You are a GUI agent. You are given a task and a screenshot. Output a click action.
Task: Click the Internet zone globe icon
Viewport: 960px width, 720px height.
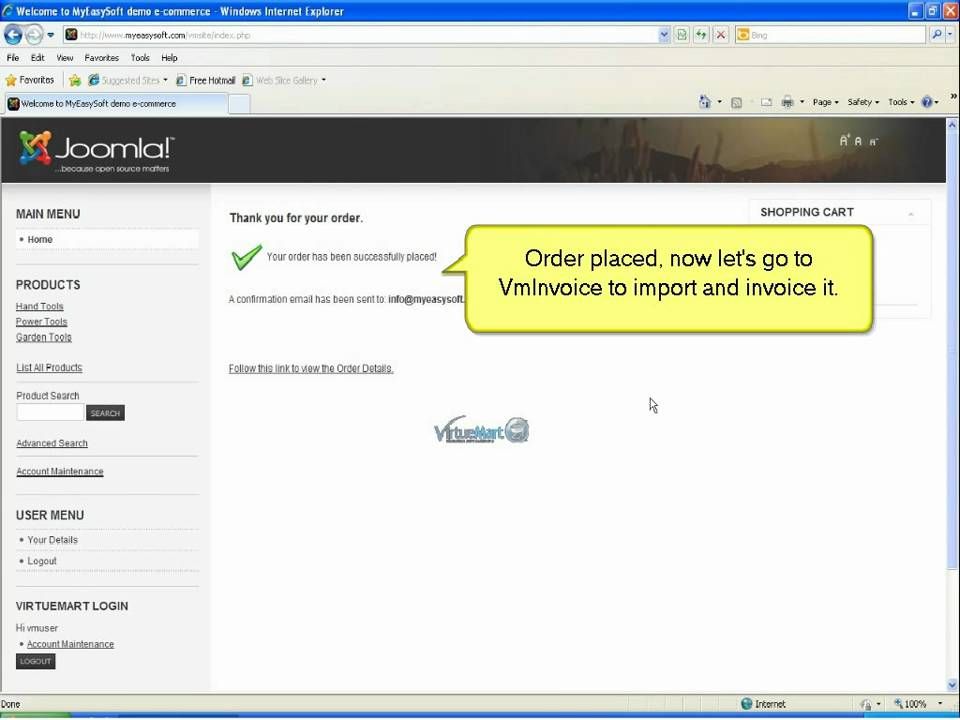point(746,704)
